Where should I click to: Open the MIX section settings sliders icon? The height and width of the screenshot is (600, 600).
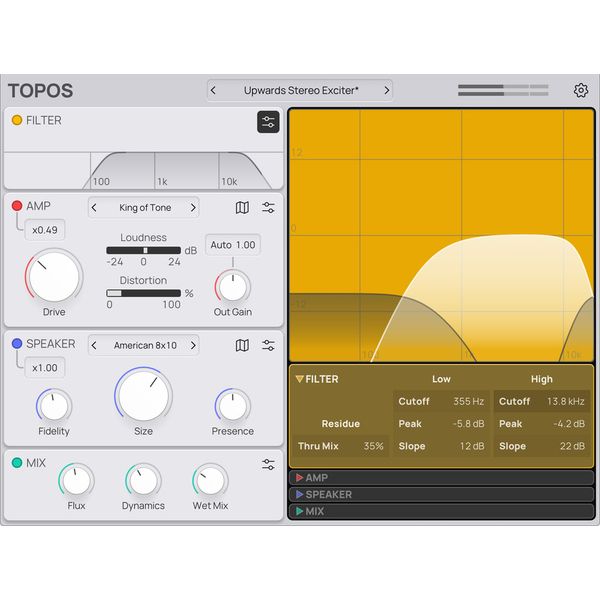pos(268,465)
